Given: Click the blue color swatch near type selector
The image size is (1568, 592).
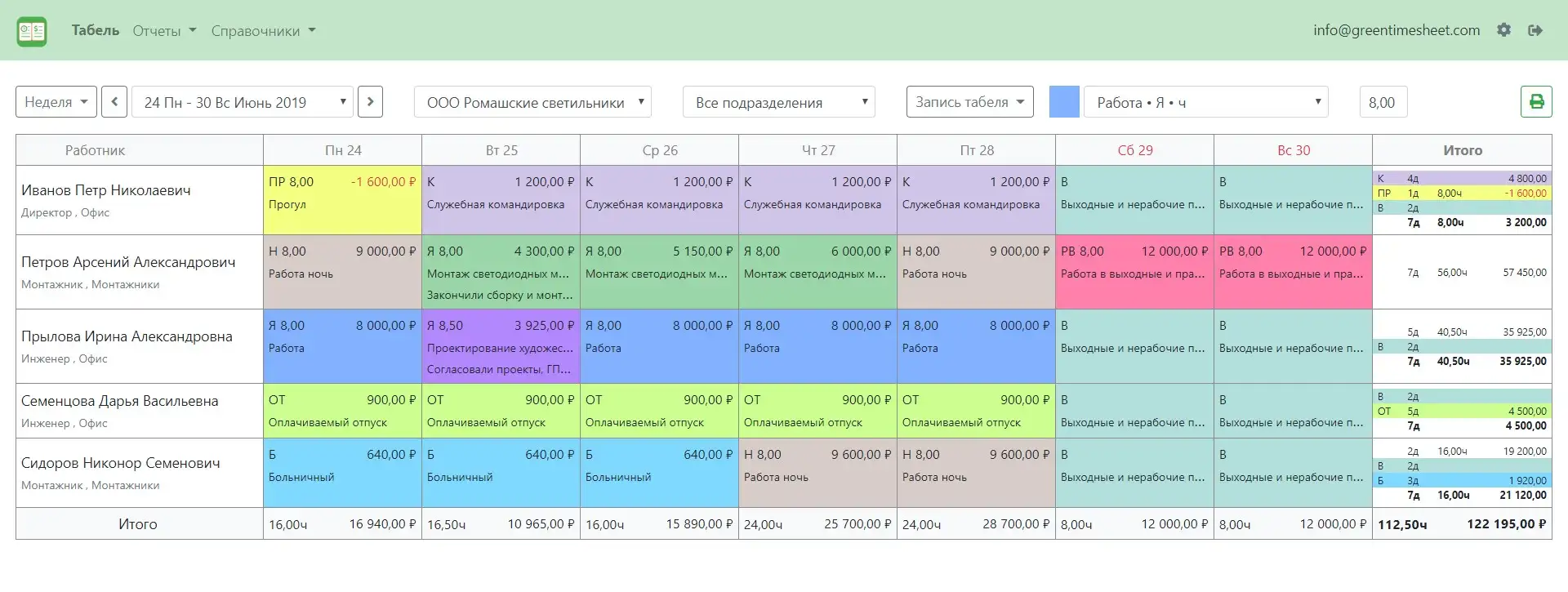Looking at the screenshot, I should click(x=1064, y=102).
